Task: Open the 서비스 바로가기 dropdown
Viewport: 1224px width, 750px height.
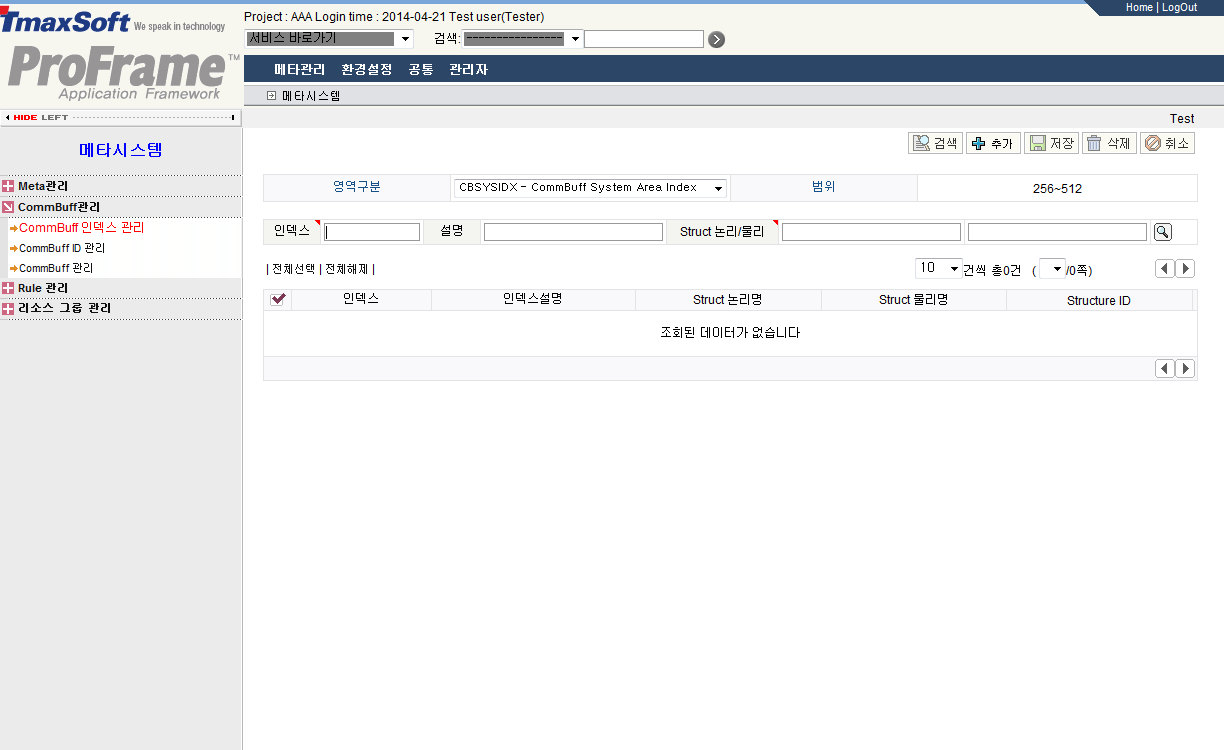Action: pyautogui.click(x=329, y=39)
